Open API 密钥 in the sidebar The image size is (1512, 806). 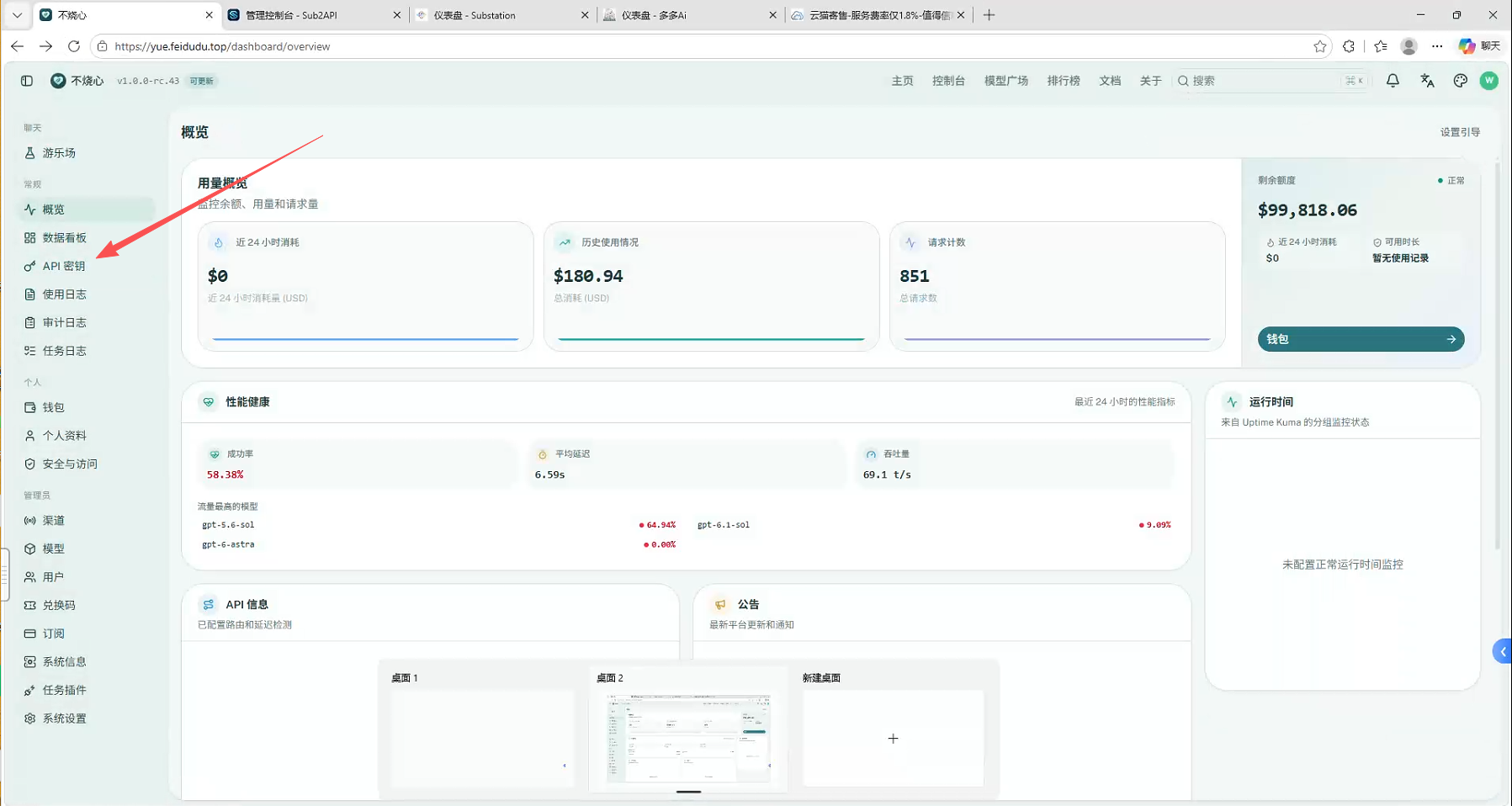(87, 266)
